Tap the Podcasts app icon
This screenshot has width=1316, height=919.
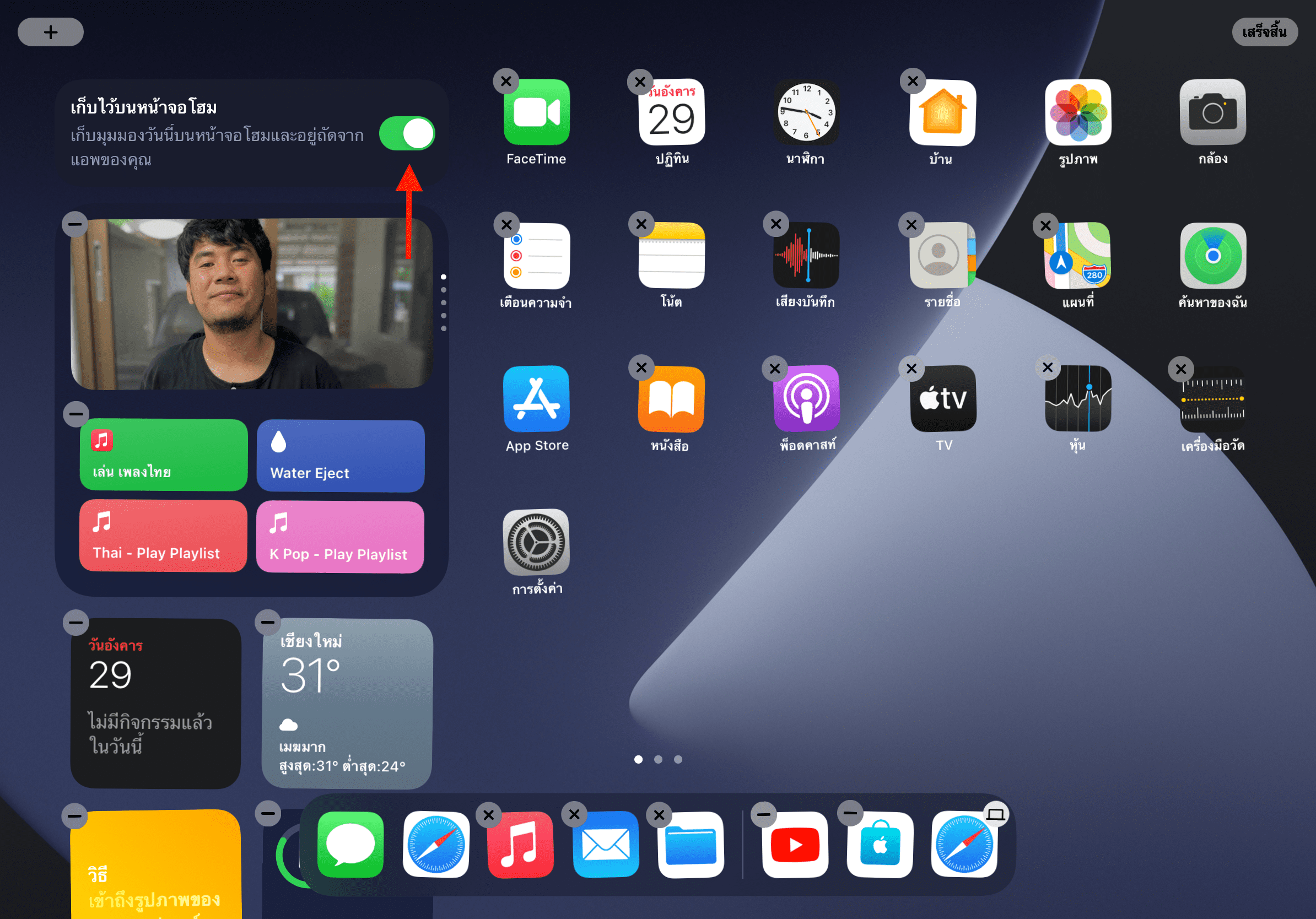806,399
